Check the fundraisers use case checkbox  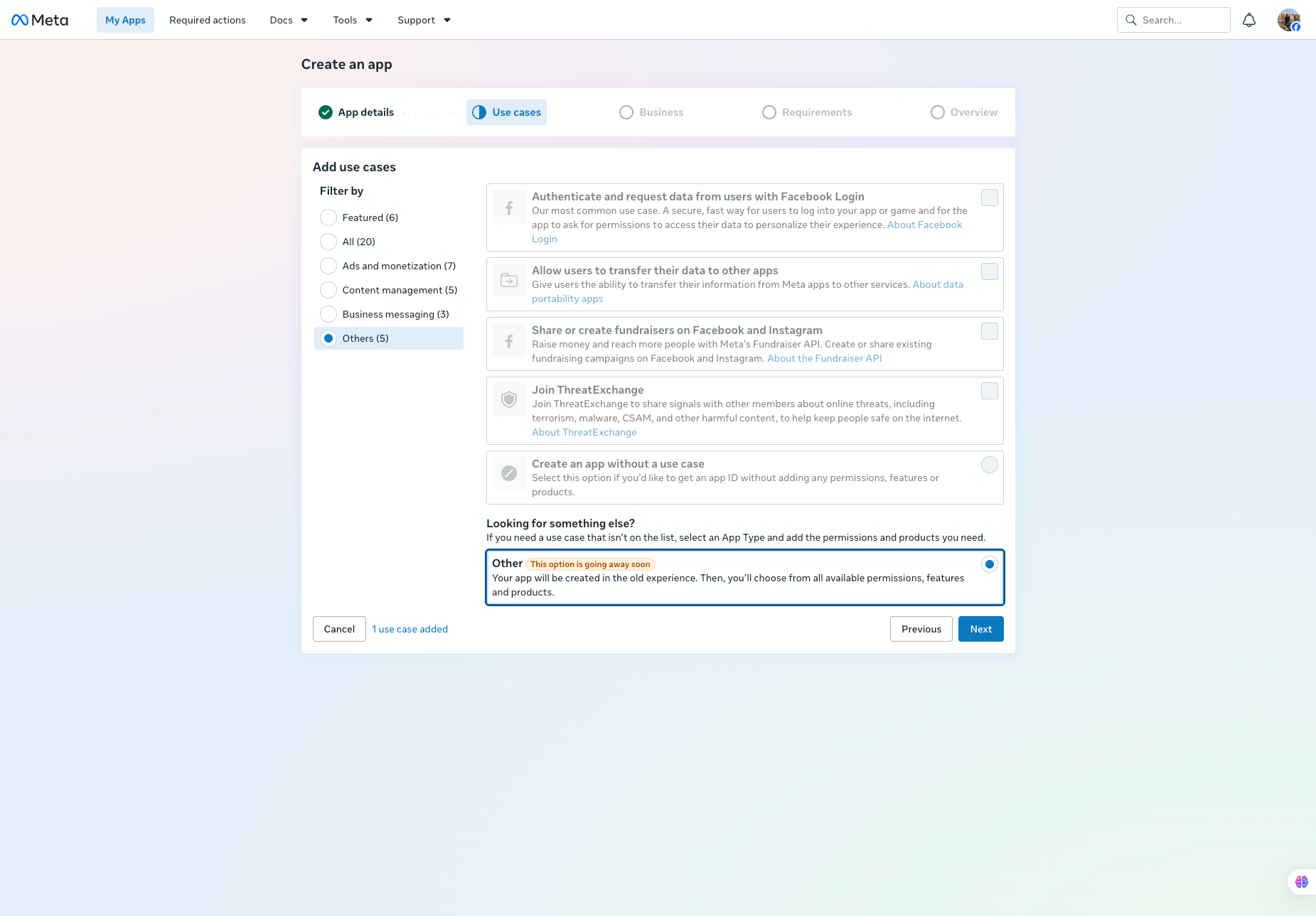(x=990, y=331)
